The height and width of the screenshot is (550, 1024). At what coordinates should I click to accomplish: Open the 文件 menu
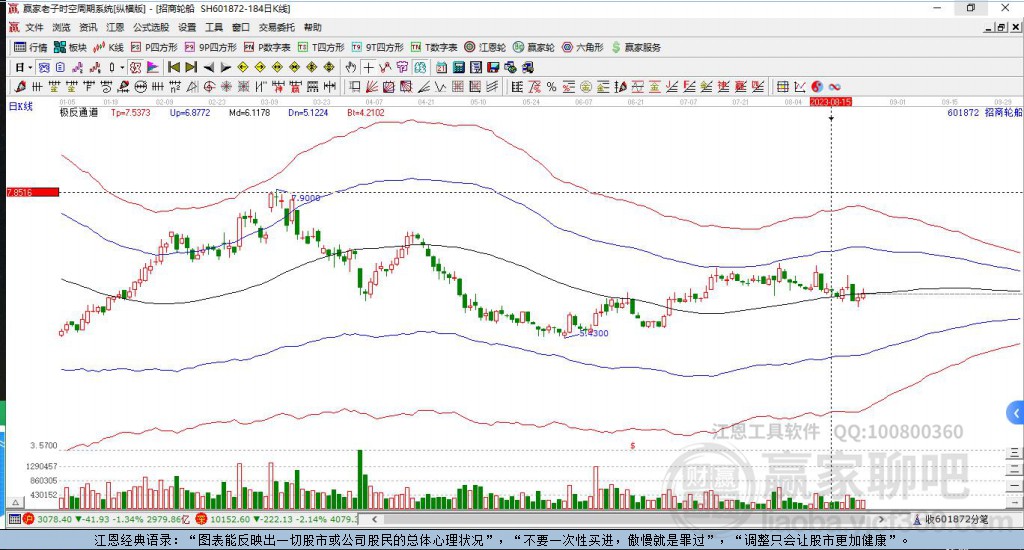coord(34,27)
